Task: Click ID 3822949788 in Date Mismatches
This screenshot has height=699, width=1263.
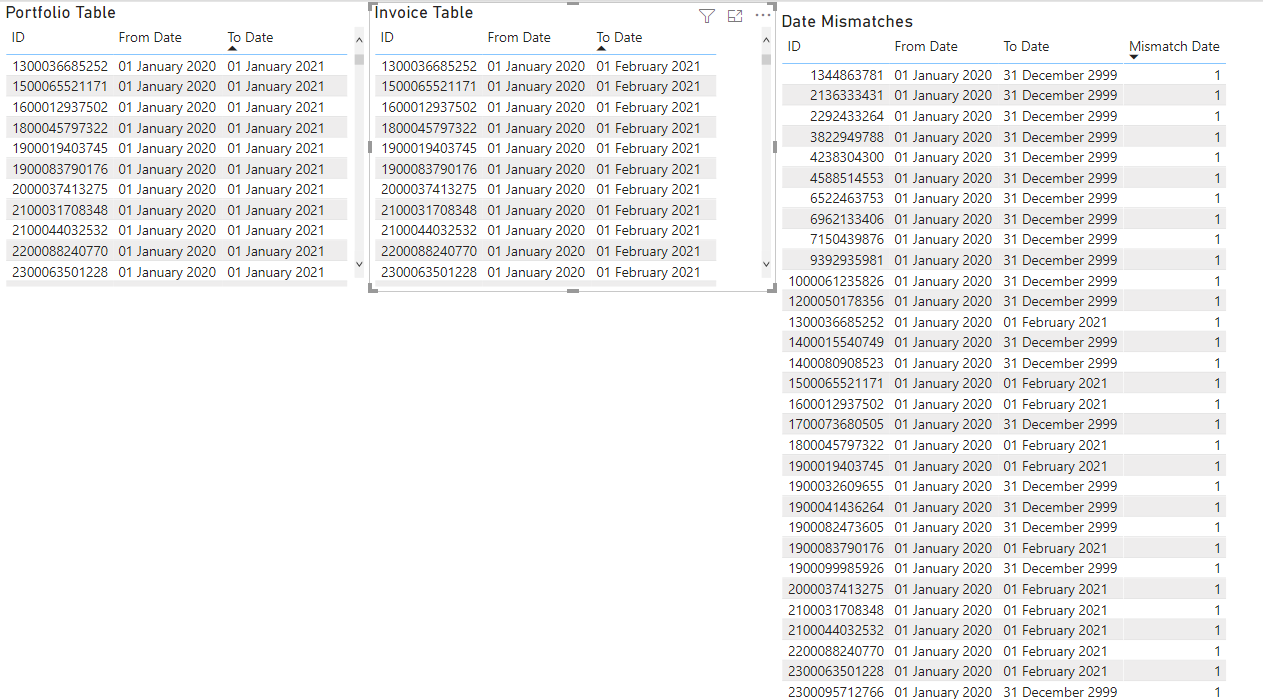Action: pyautogui.click(x=847, y=137)
